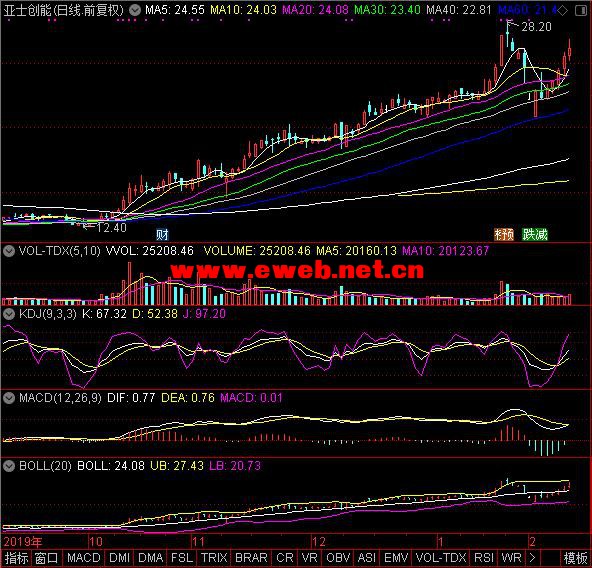Click the orange 预 marker on chart
592x568 pixels.
[x=504, y=235]
